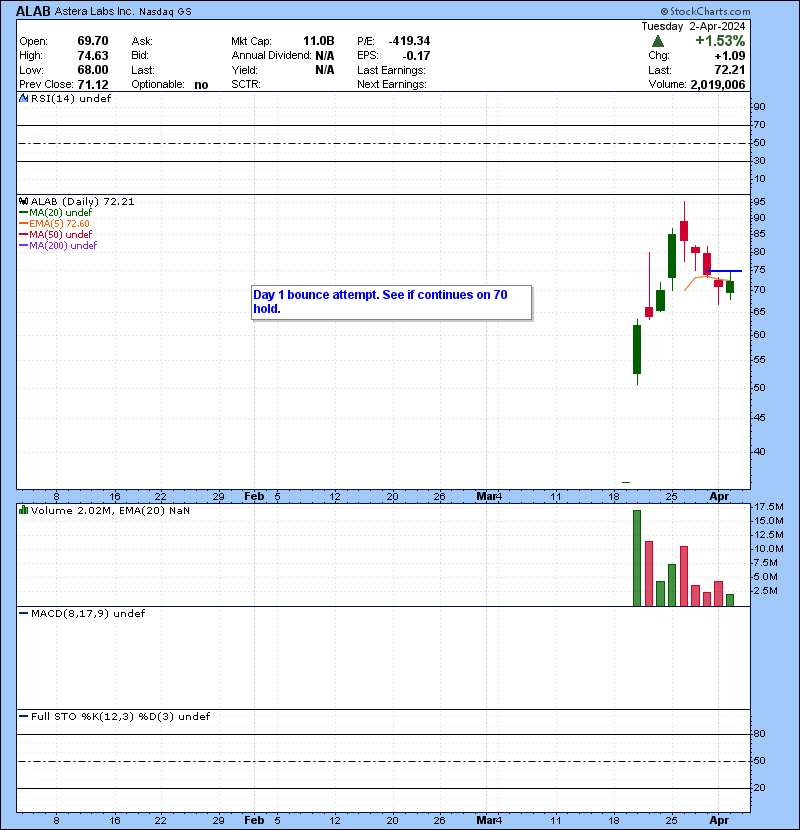The width and height of the screenshot is (800, 830).
Task: Select the High value 74.63
Action: tap(93, 56)
